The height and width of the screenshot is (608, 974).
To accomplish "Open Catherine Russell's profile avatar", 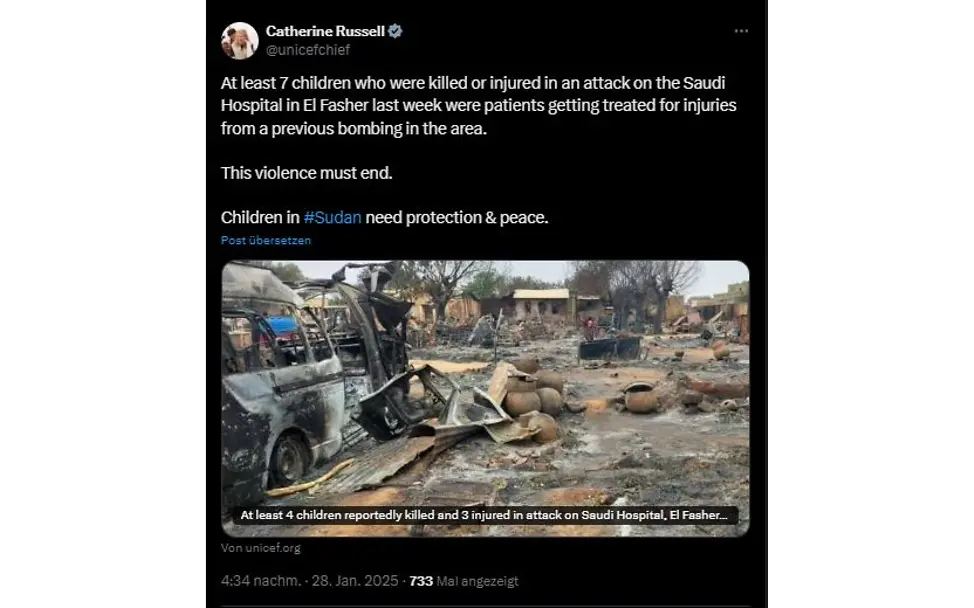I will [x=240, y=40].
